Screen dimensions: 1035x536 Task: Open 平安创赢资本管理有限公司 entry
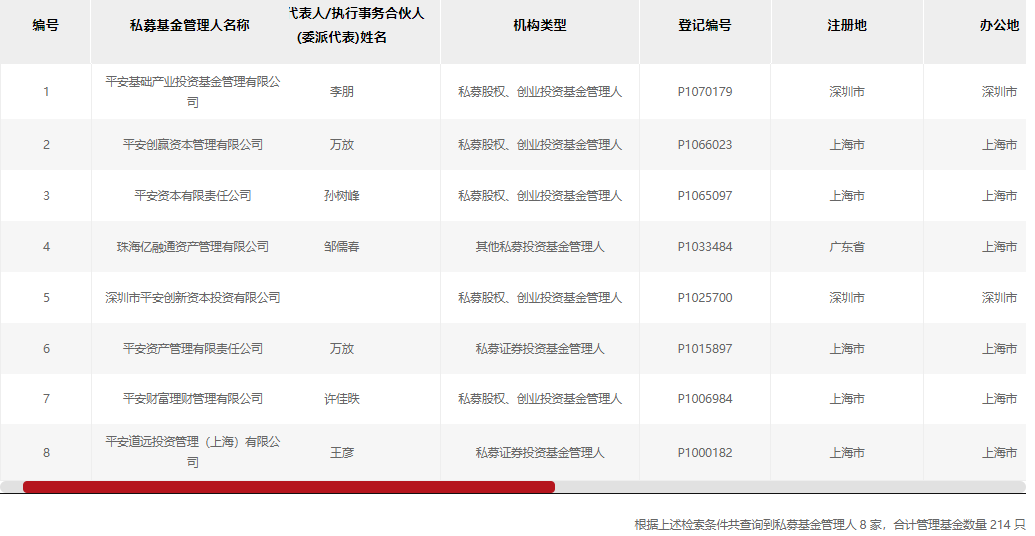pos(193,145)
